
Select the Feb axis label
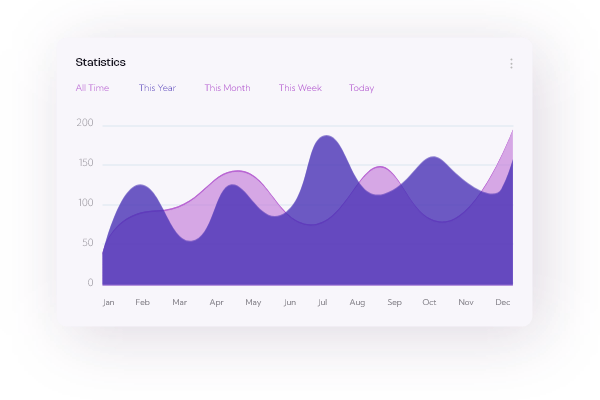point(143,302)
